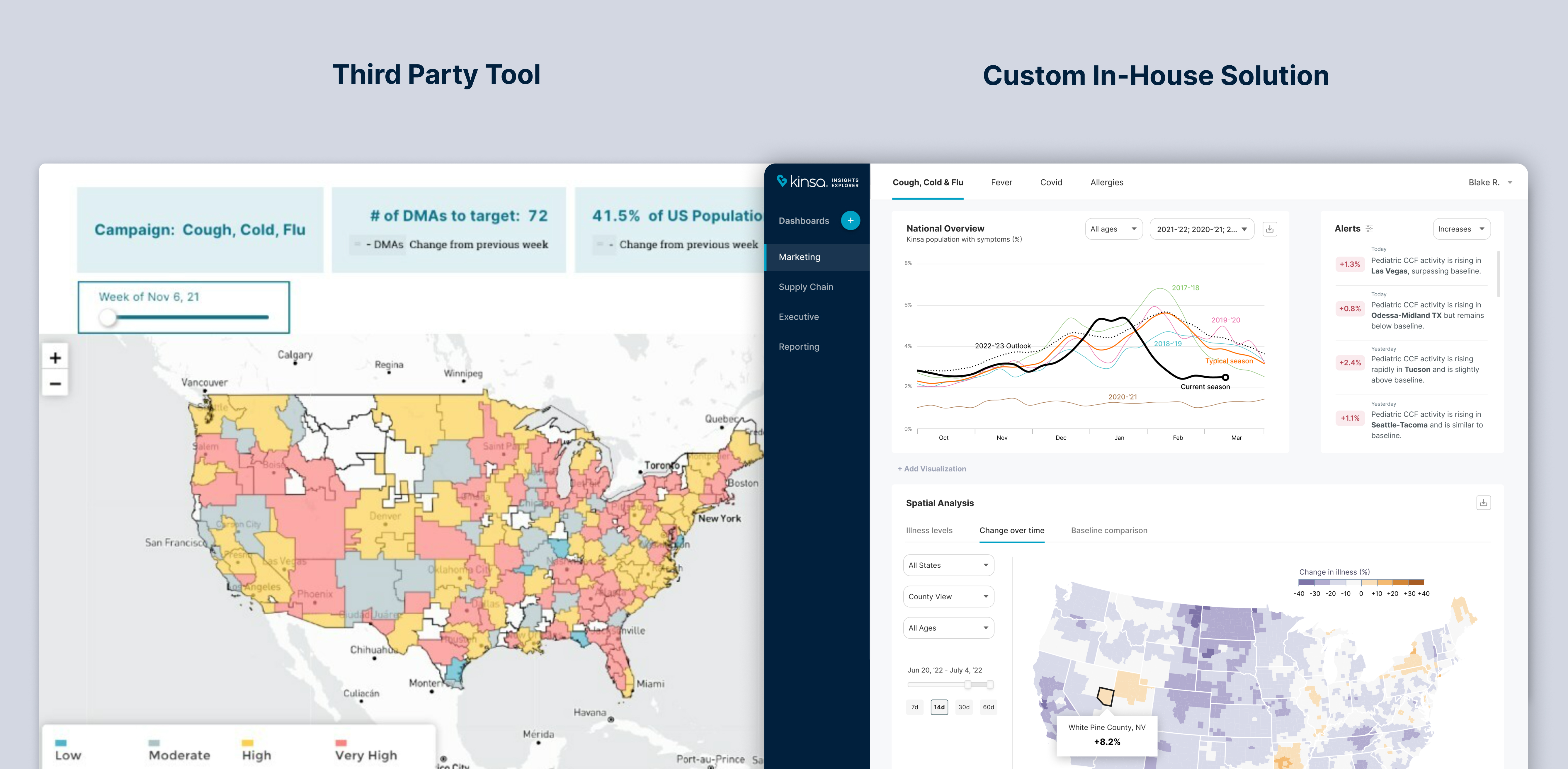This screenshot has width=1568, height=769.
Task: Open the Alerts filter settings icon
Action: 1369,228
